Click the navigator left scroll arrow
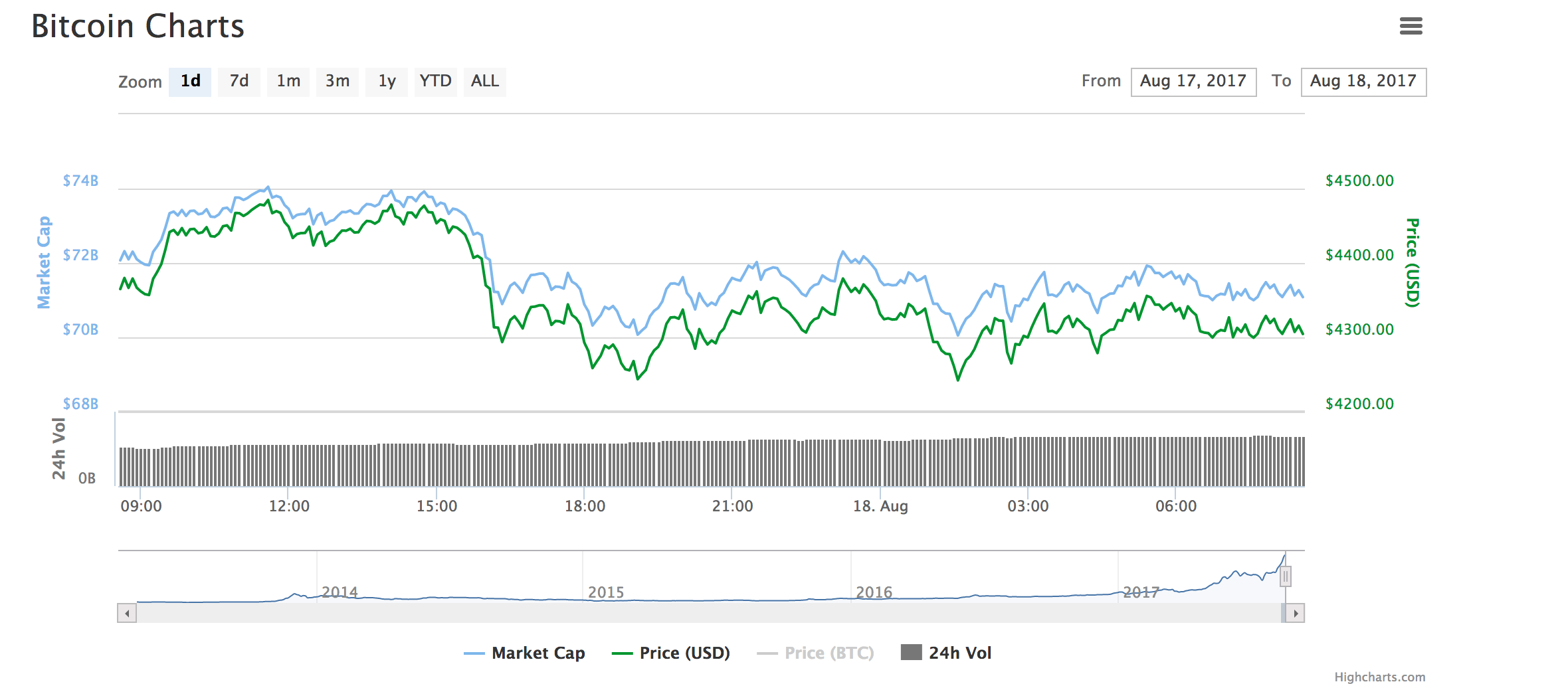The width and height of the screenshot is (1568, 684). pos(127,613)
